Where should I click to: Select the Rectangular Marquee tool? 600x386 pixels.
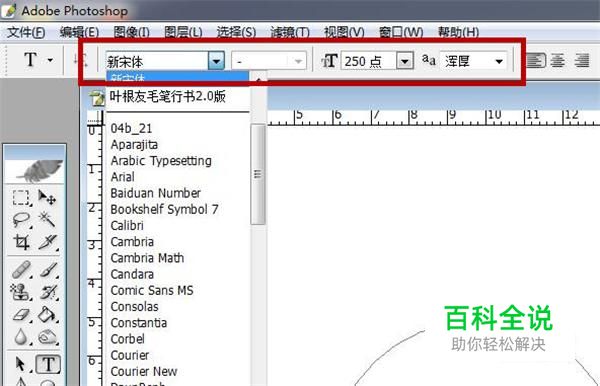pyautogui.click(x=21, y=198)
